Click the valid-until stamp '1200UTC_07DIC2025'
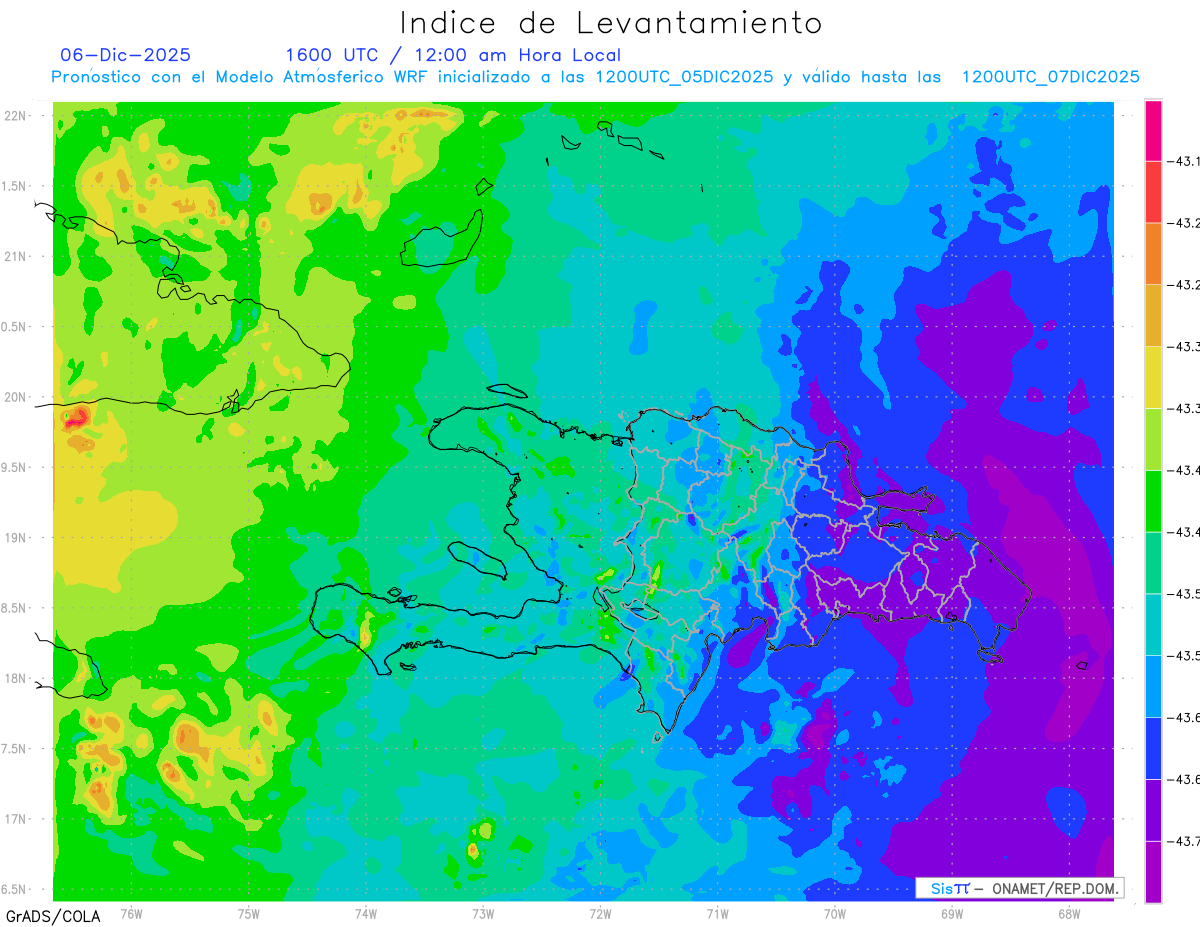 (1051, 77)
